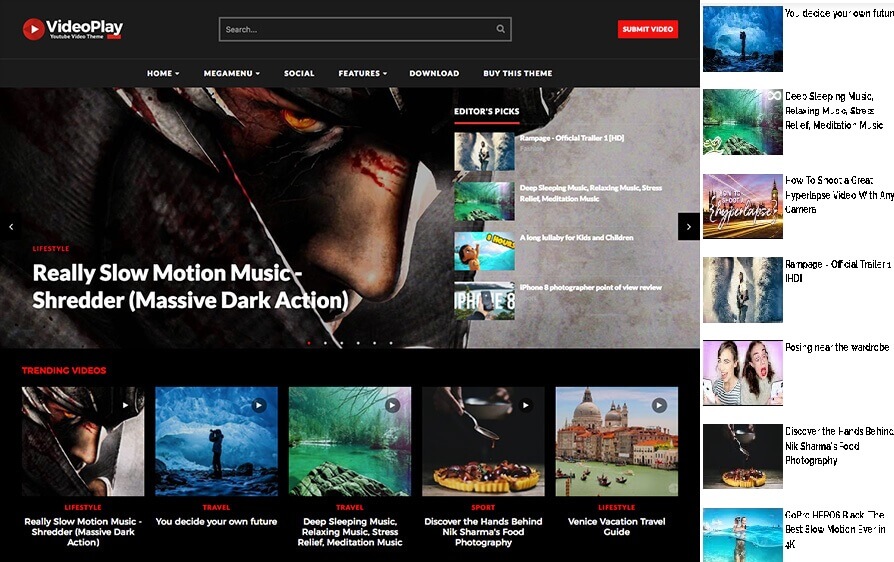Open trending title You decide your own future
Viewport: 894px width, 562px height.
click(216, 521)
